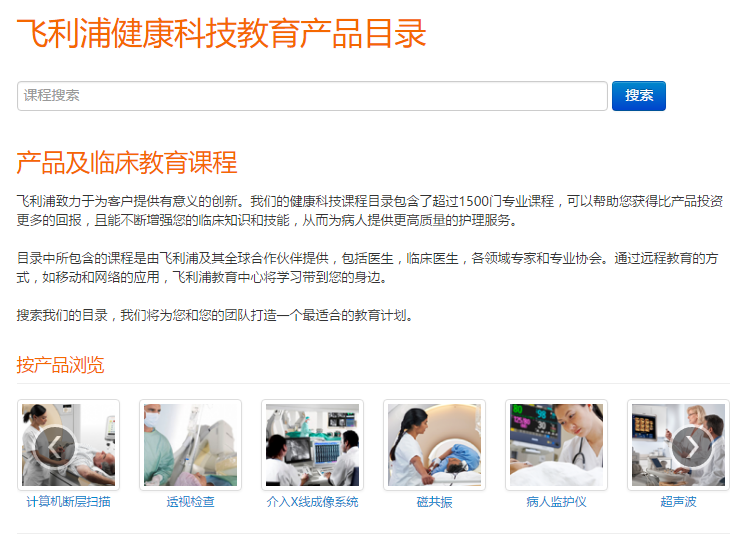Image resolution: width=748 pixels, height=546 pixels.
Task: Follow the 超声波 text link
Action: pos(678,502)
